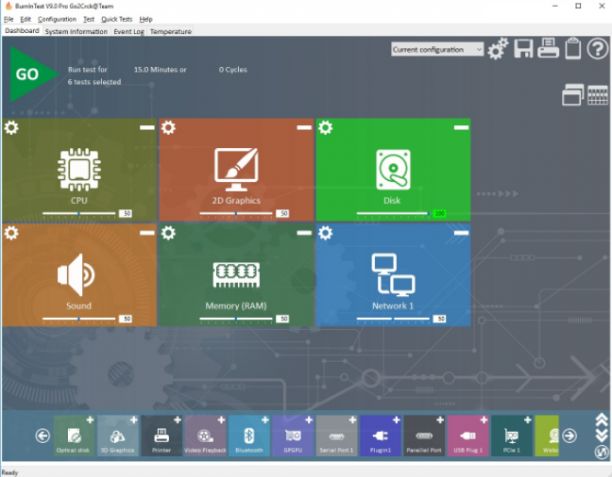The width and height of the screenshot is (612, 477).
Task: Open the Configuration menu
Action: (x=57, y=19)
